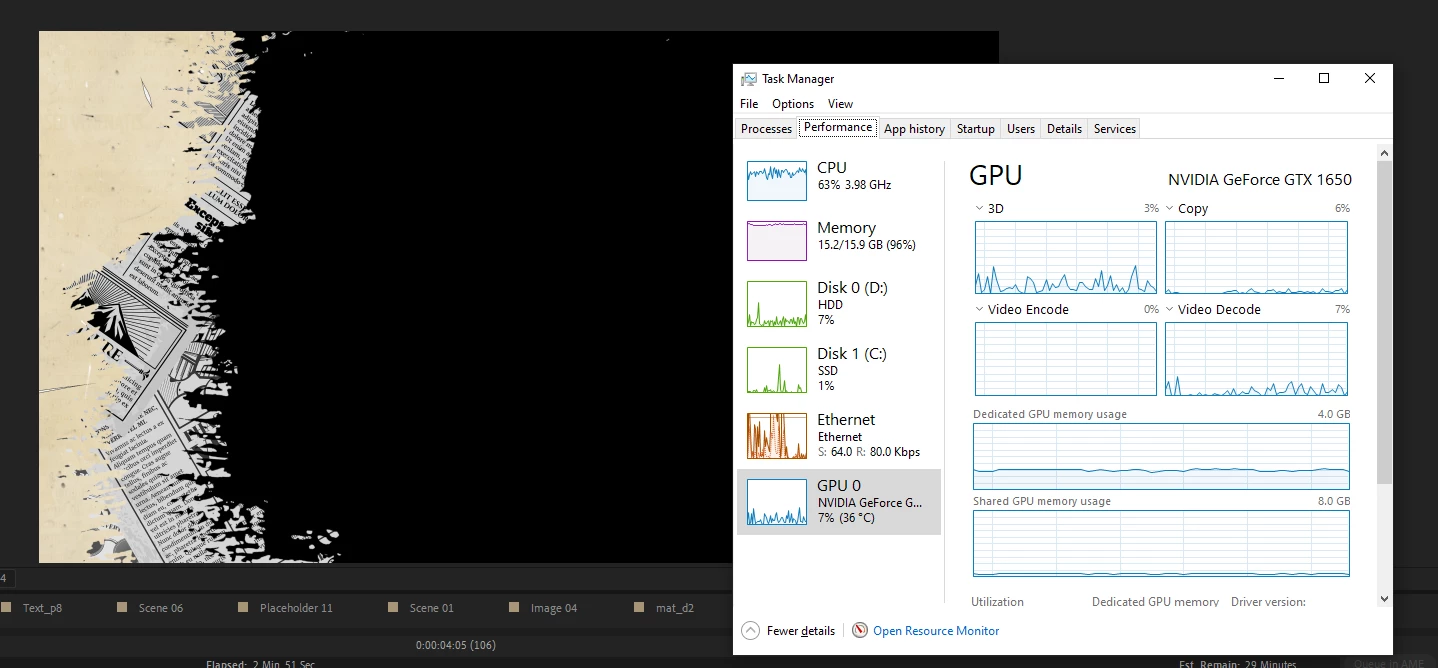Image resolution: width=1438 pixels, height=668 pixels.
Task: Click the Fewer details text button
Action: (x=801, y=631)
